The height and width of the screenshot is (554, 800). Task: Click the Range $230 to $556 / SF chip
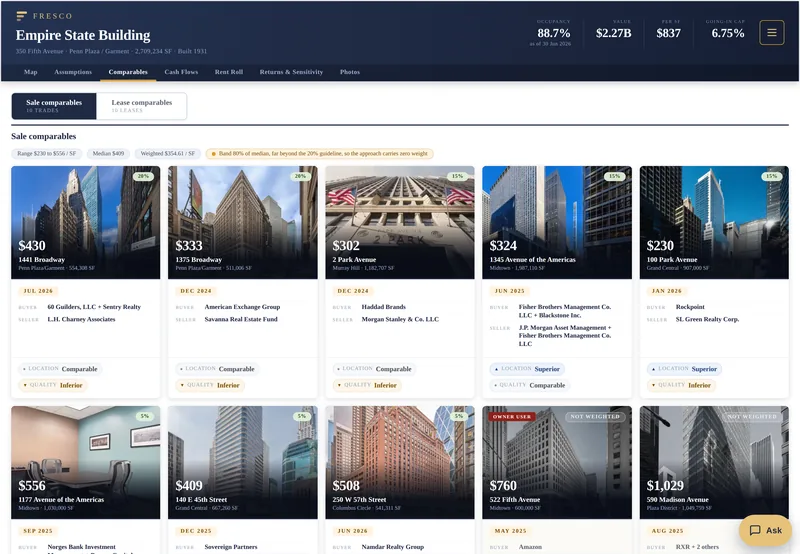coord(46,154)
